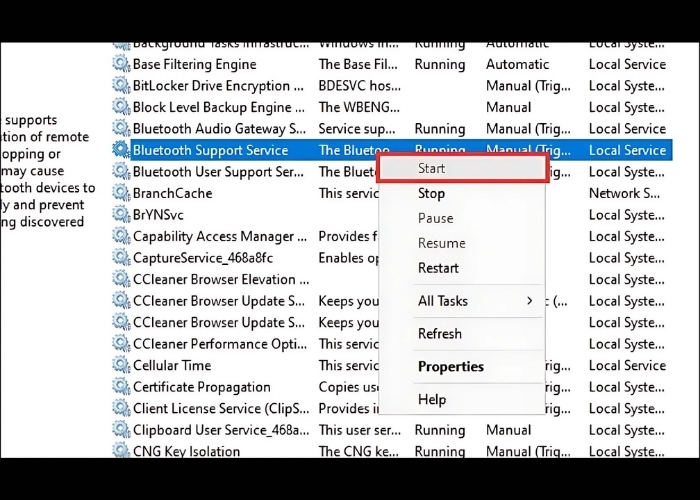Select the BrYNSvc service entry

click(158, 215)
